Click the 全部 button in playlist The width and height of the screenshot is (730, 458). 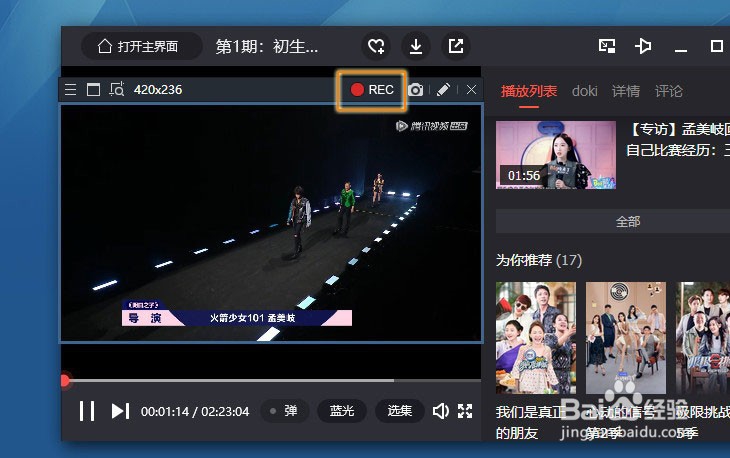(x=613, y=222)
